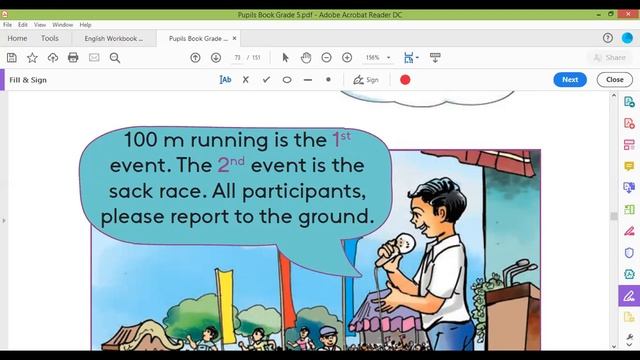The height and width of the screenshot is (360, 640).
Task: Add the document to starred with the star icon
Action: tap(32, 58)
